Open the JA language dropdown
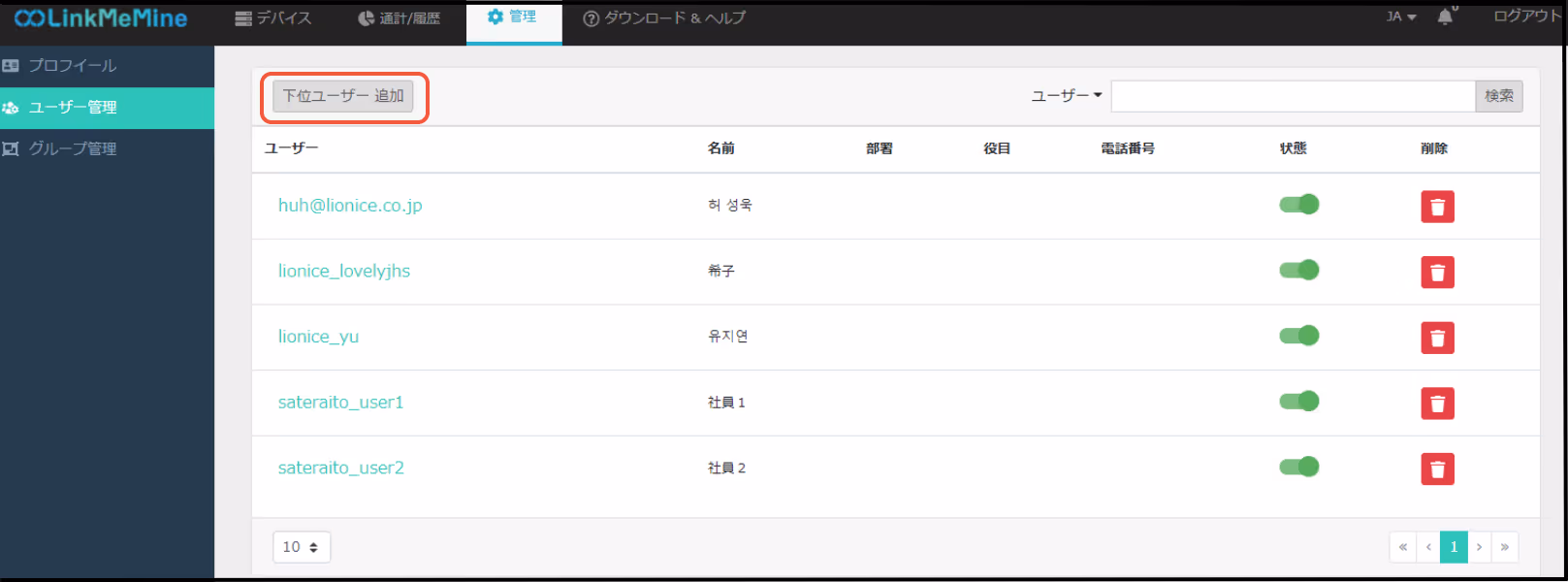The height and width of the screenshot is (582, 1568). 1401,16
